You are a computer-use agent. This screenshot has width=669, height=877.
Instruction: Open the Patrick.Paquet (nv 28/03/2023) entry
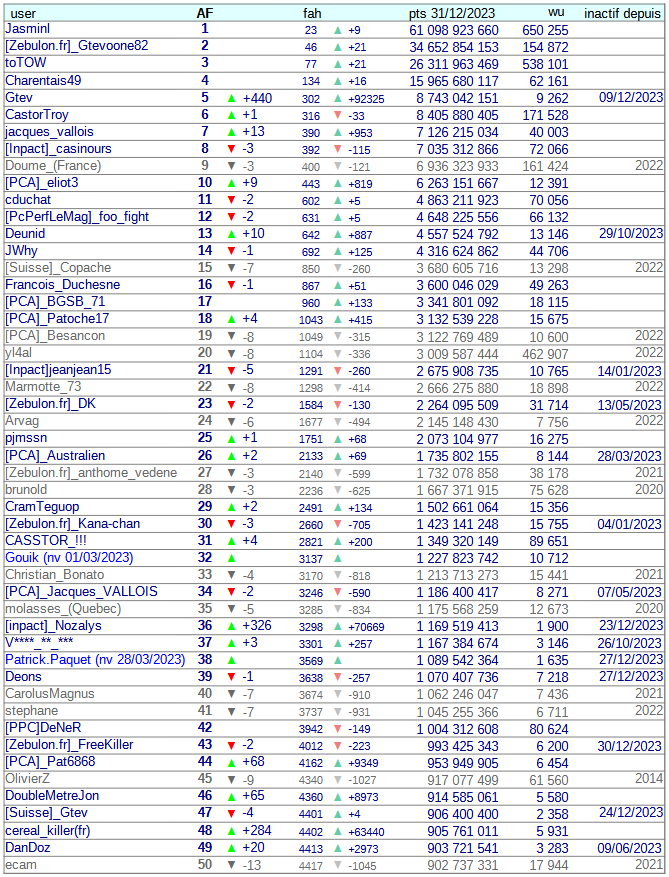coord(95,659)
